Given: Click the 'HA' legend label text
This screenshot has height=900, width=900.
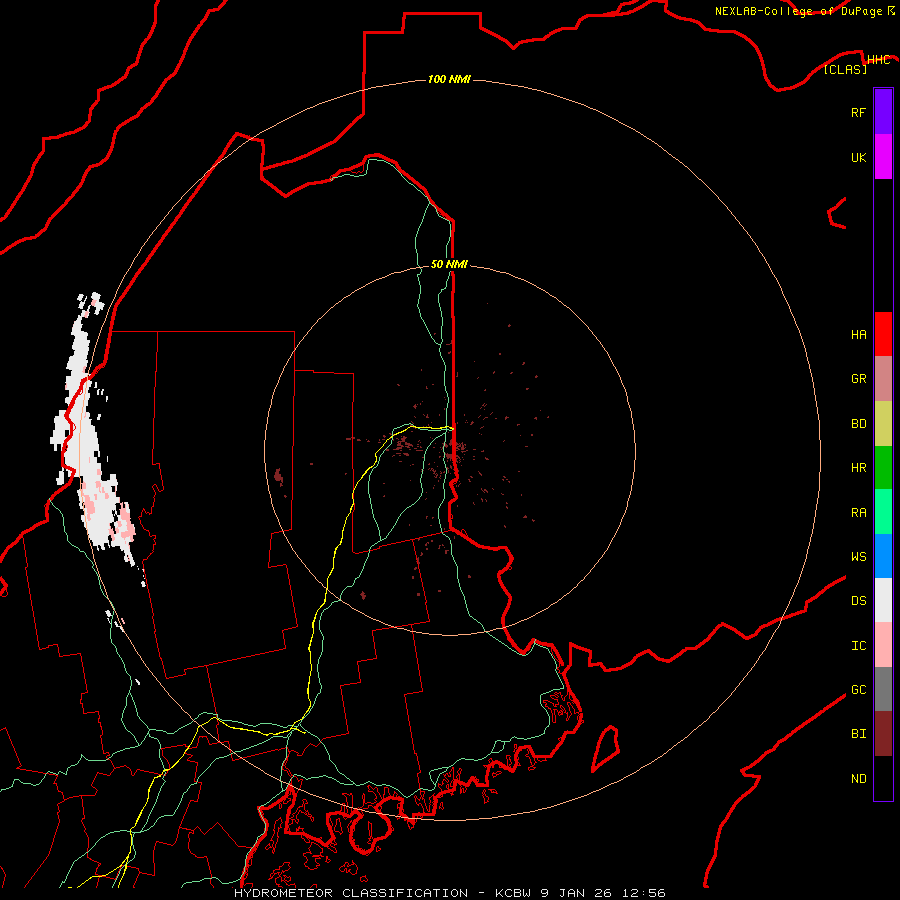Looking at the screenshot, I should [858, 335].
